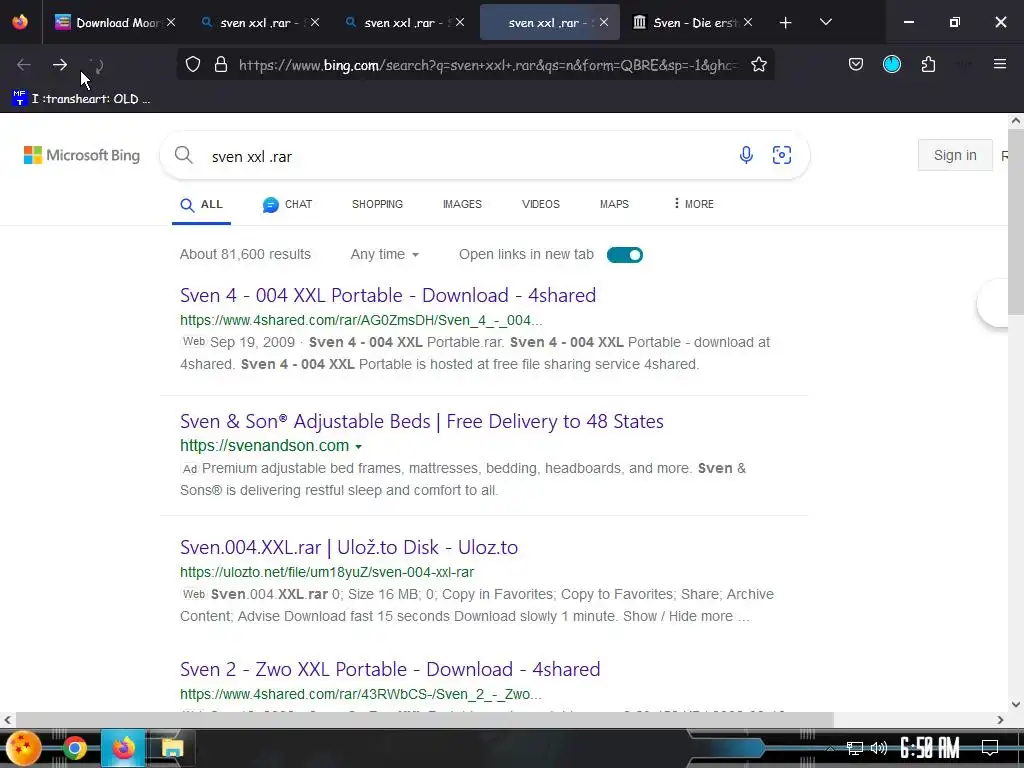Click the About 81,600 results text
Screen dimensions: 1024x768
[246, 255]
